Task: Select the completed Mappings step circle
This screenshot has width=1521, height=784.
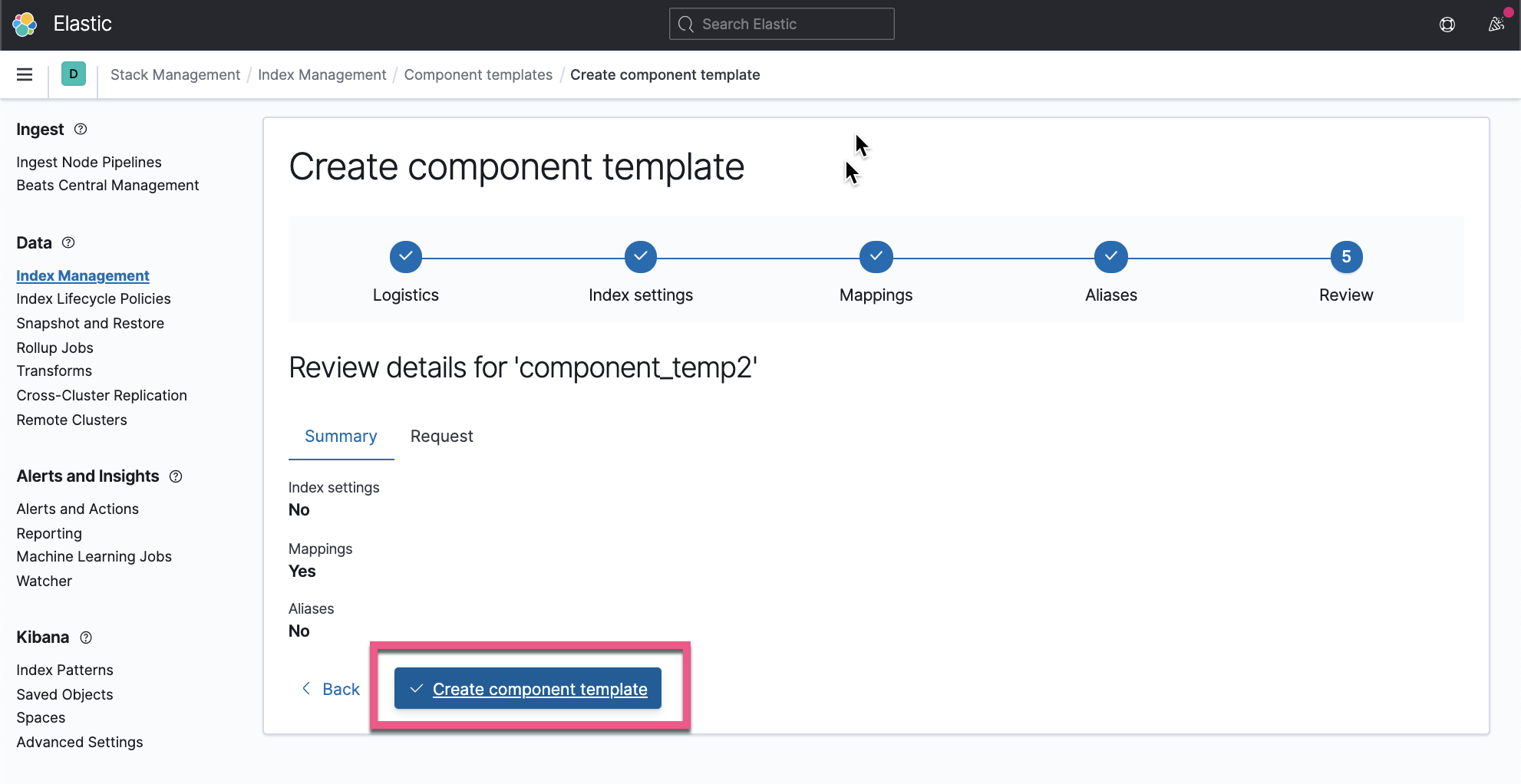Action: pos(876,256)
